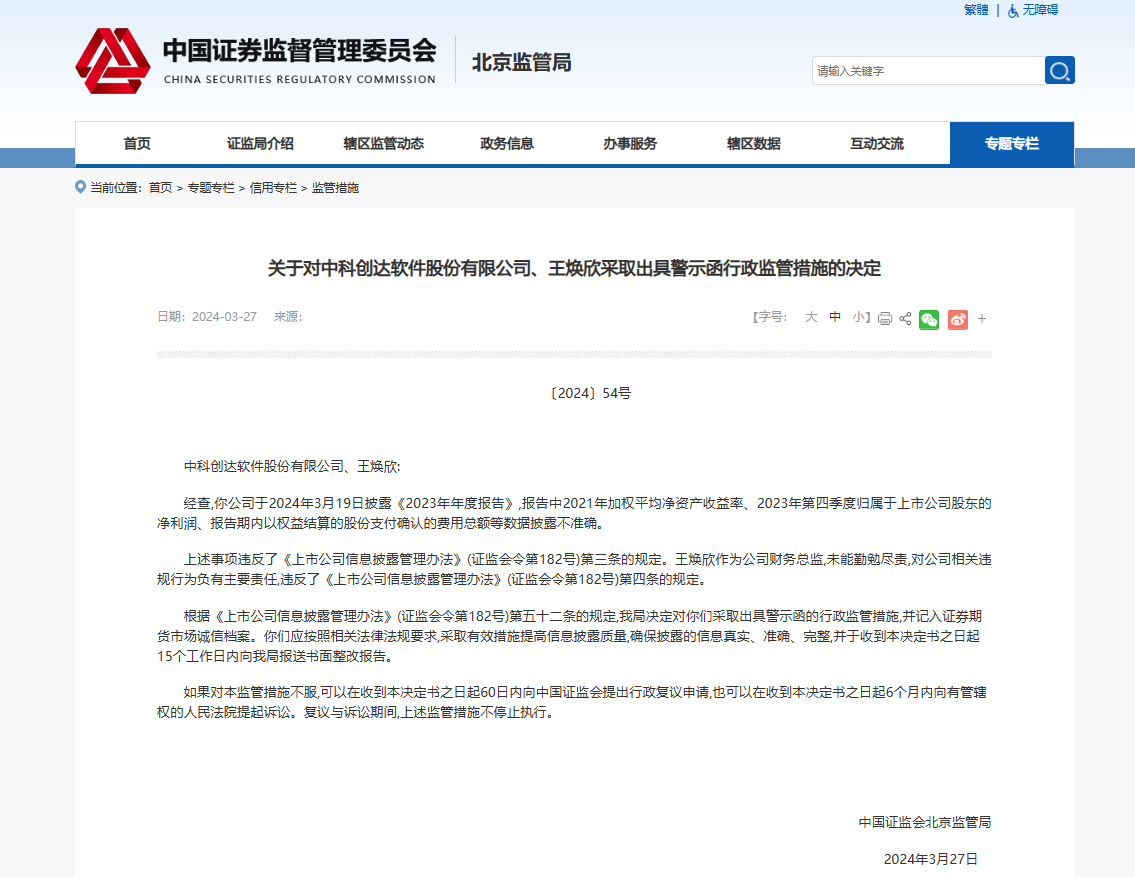
Task: Click the 北京监管局 header text
Action: (522, 63)
